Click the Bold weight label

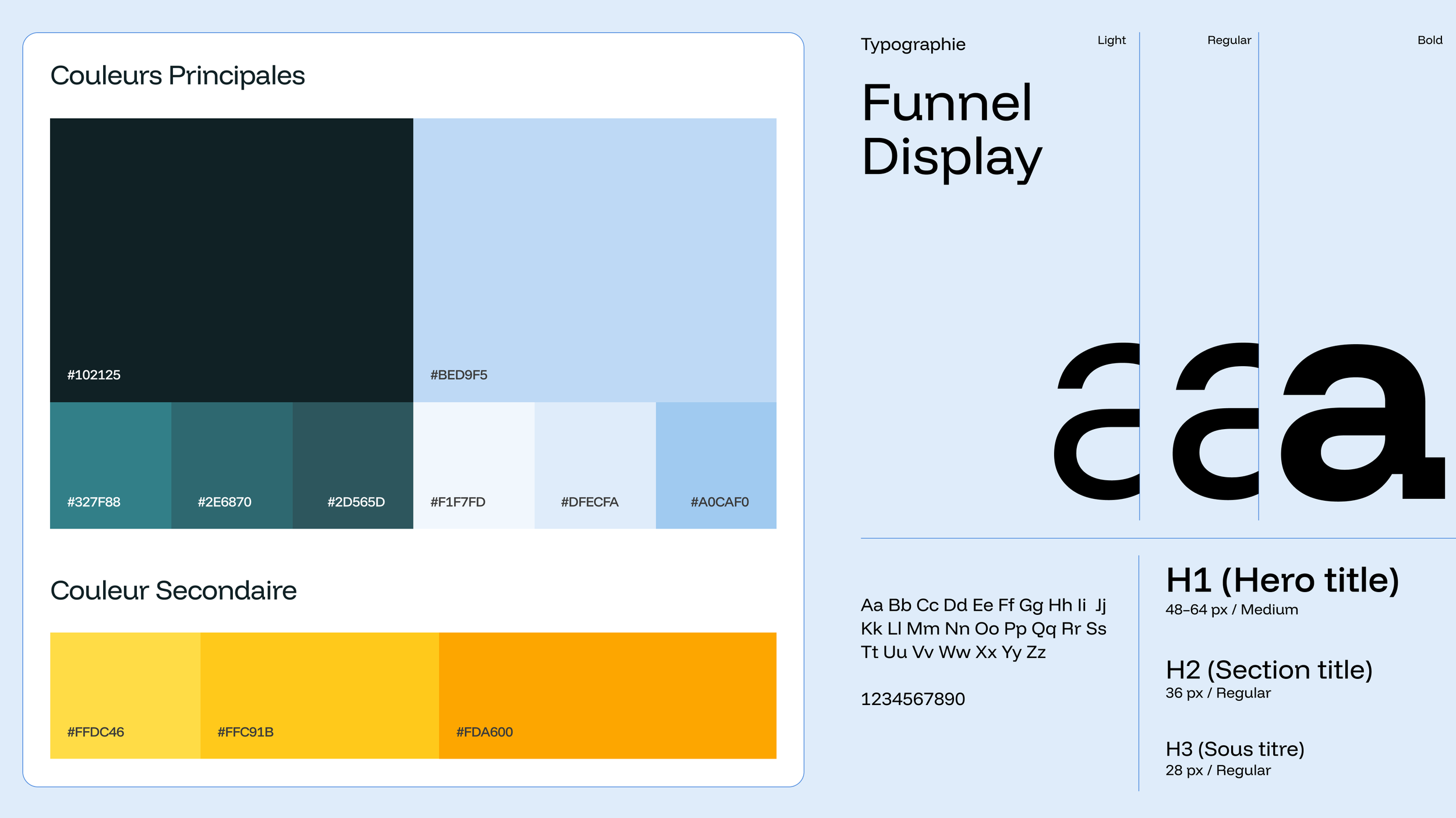1429,40
